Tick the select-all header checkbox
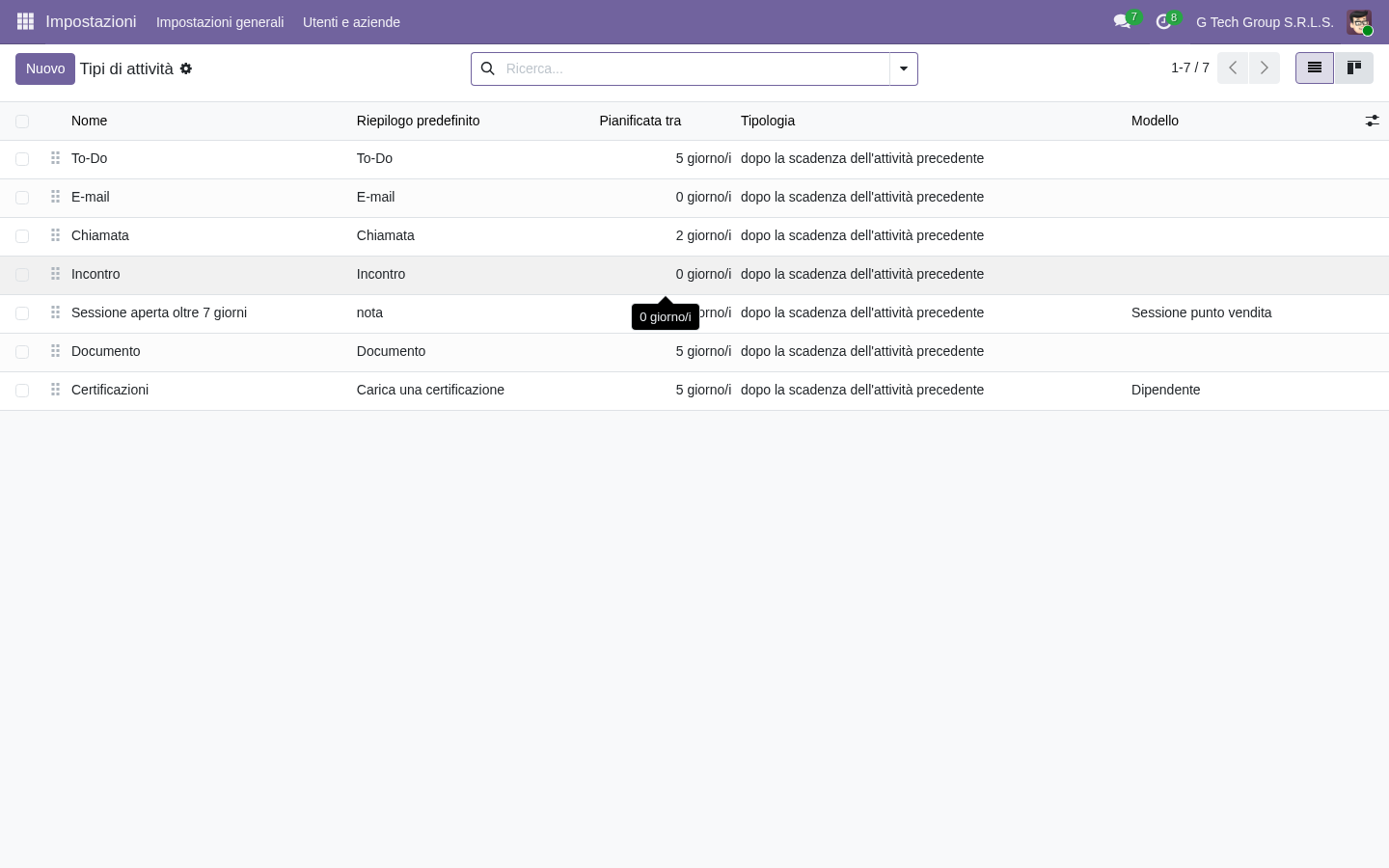This screenshot has width=1389, height=868. point(22,122)
